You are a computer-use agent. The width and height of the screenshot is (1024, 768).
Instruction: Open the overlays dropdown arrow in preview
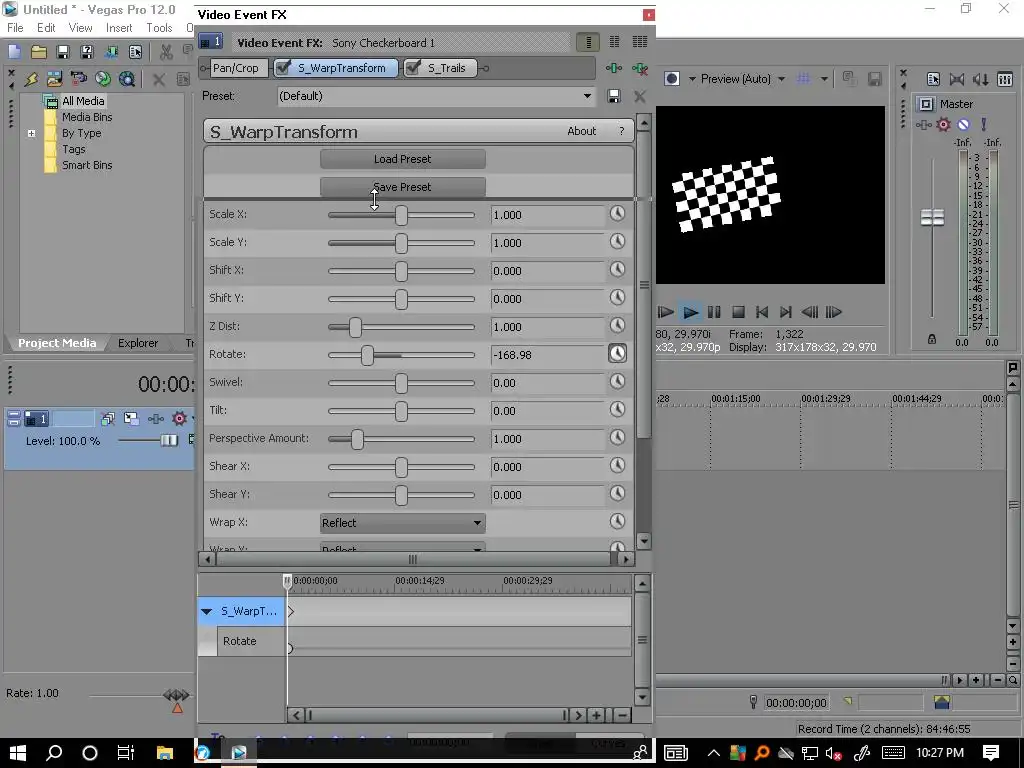pyautogui.click(x=824, y=79)
